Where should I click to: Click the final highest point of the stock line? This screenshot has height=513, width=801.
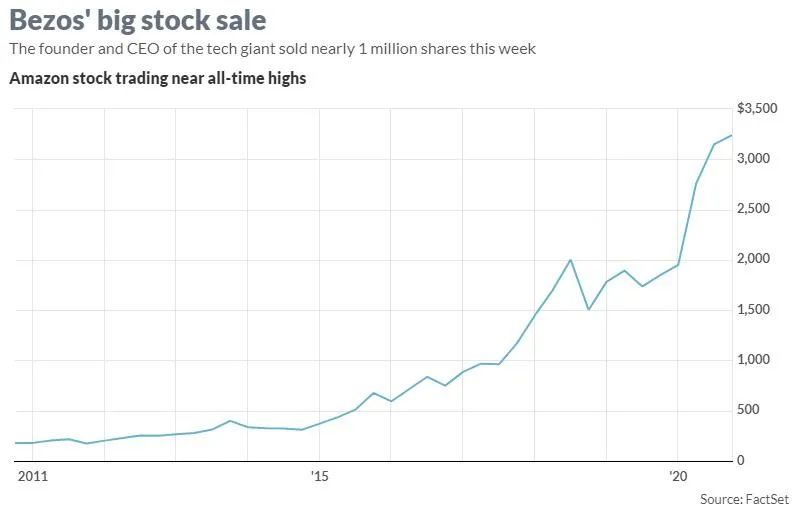(x=732, y=135)
